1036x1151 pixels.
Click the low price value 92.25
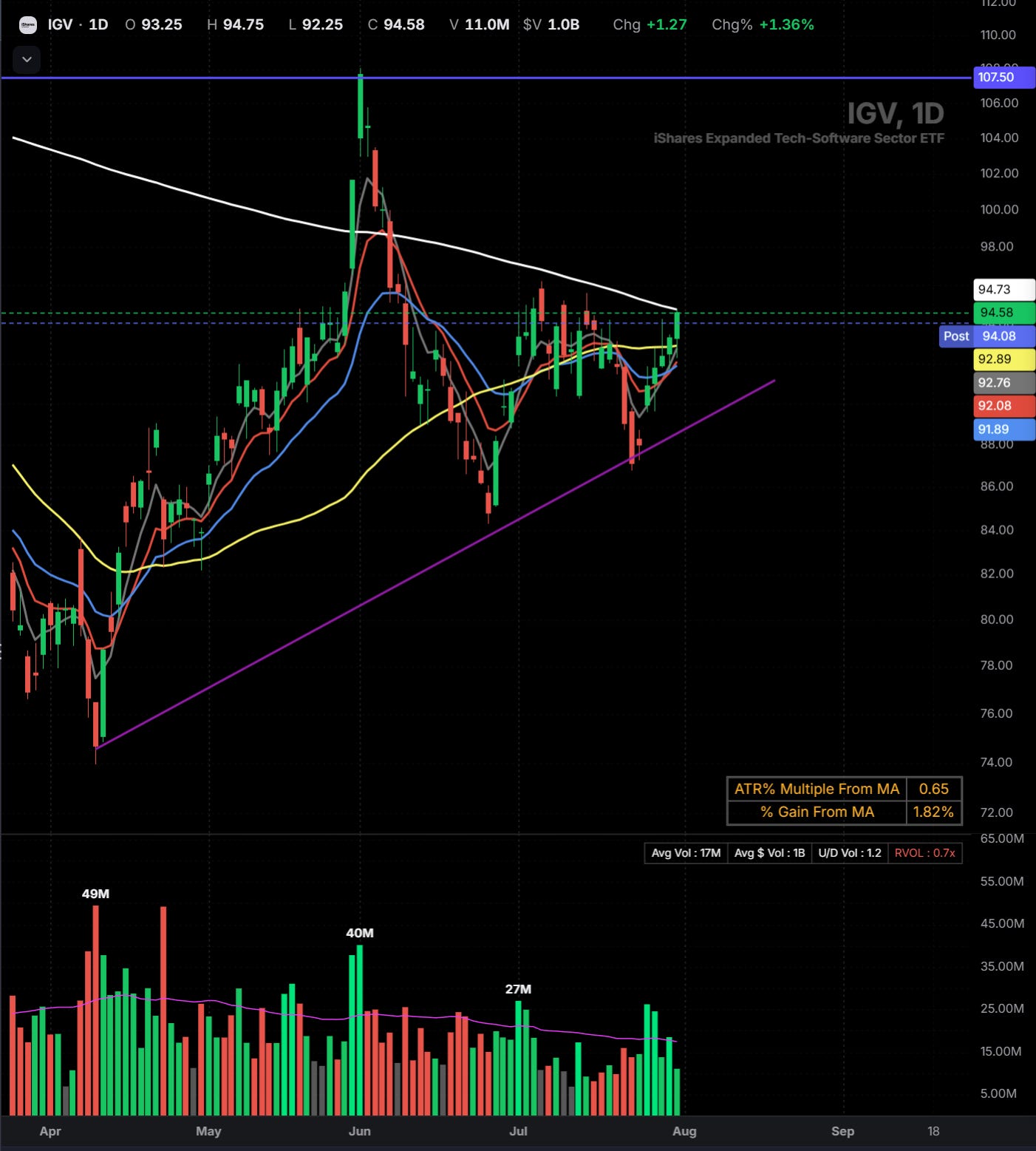pyautogui.click(x=322, y=24)
